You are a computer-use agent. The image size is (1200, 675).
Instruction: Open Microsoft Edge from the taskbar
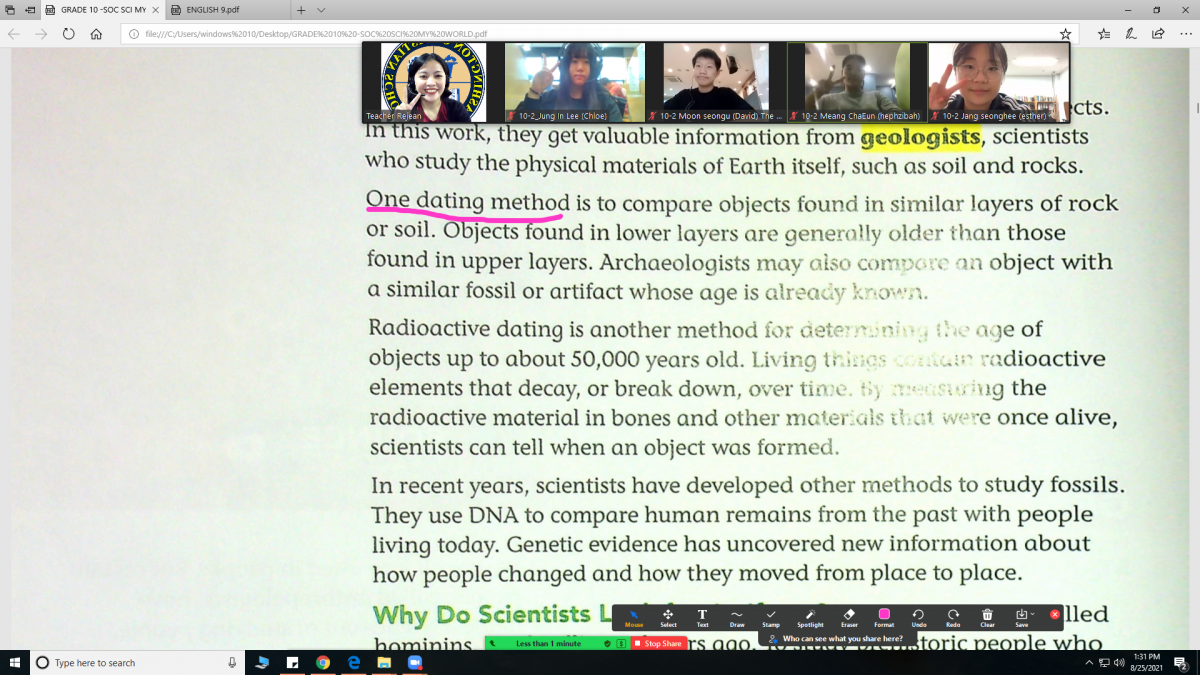(353, 662)
